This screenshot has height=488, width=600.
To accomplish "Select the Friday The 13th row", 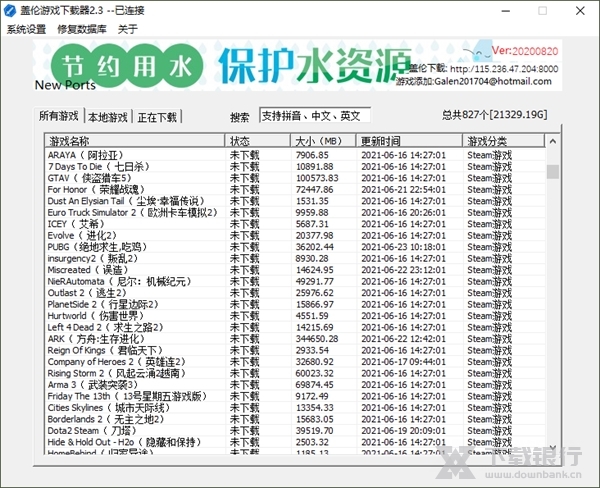I will [x=295, y=396].
